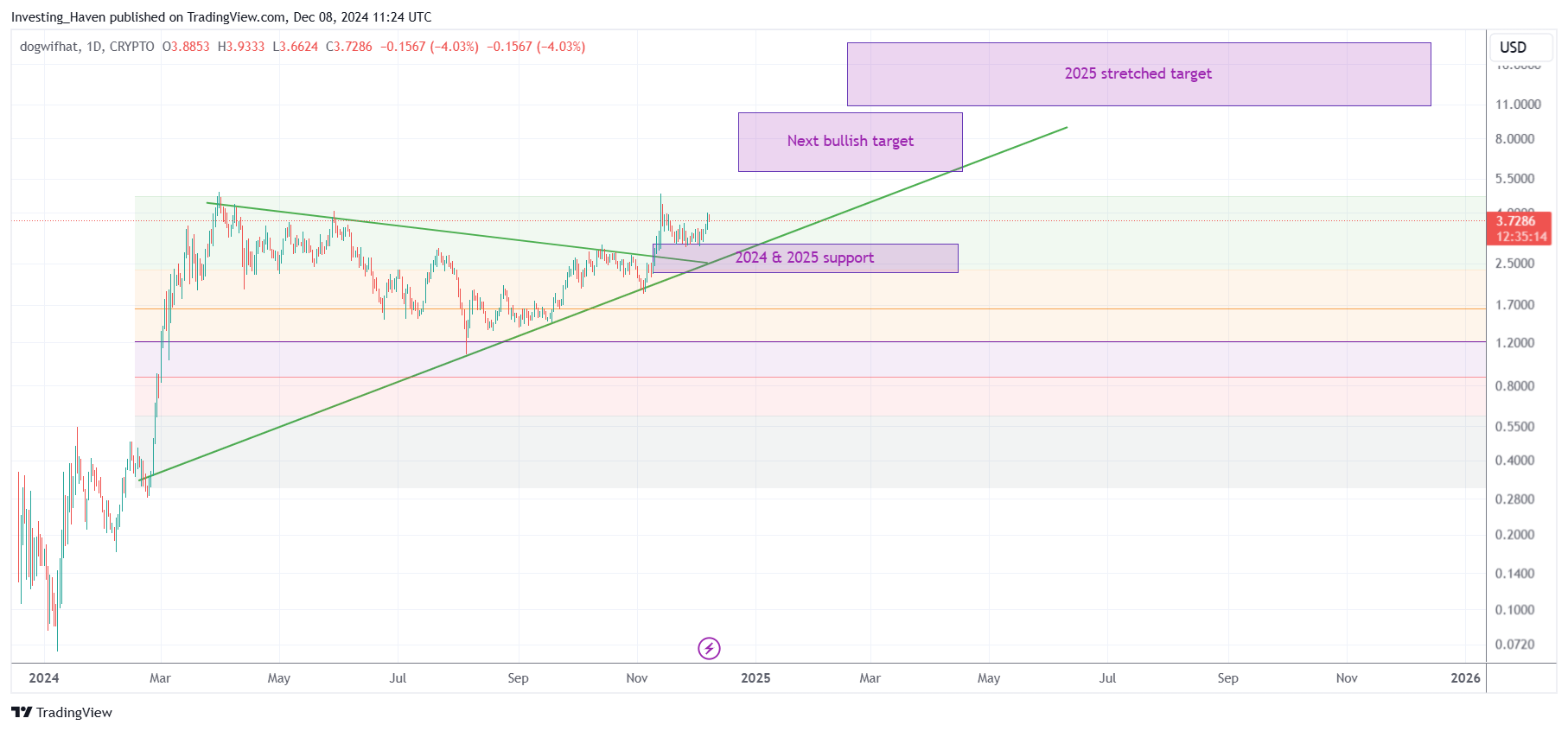Click the 1.7000 price axis label

1514,305
